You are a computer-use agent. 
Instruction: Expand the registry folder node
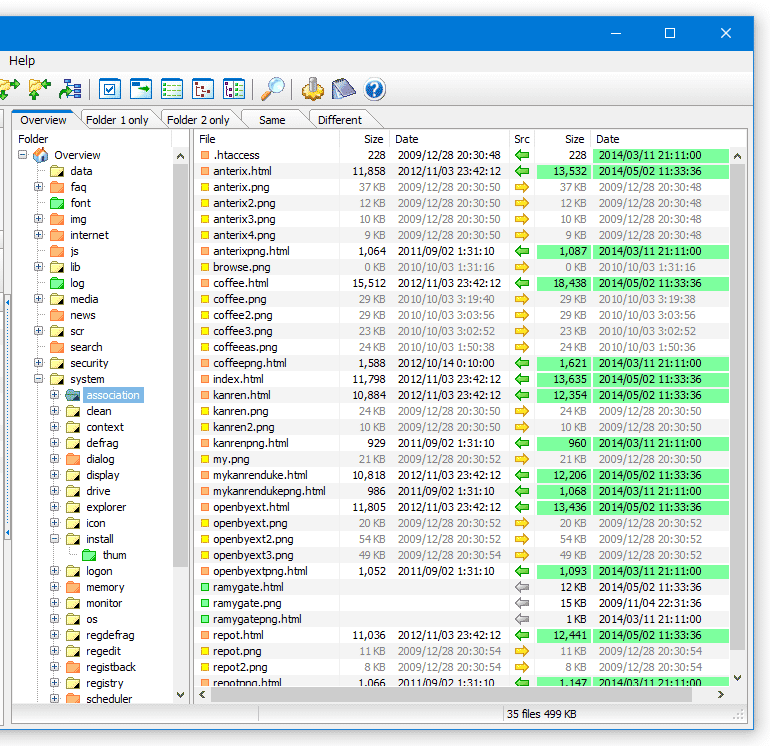pos(55,683)
